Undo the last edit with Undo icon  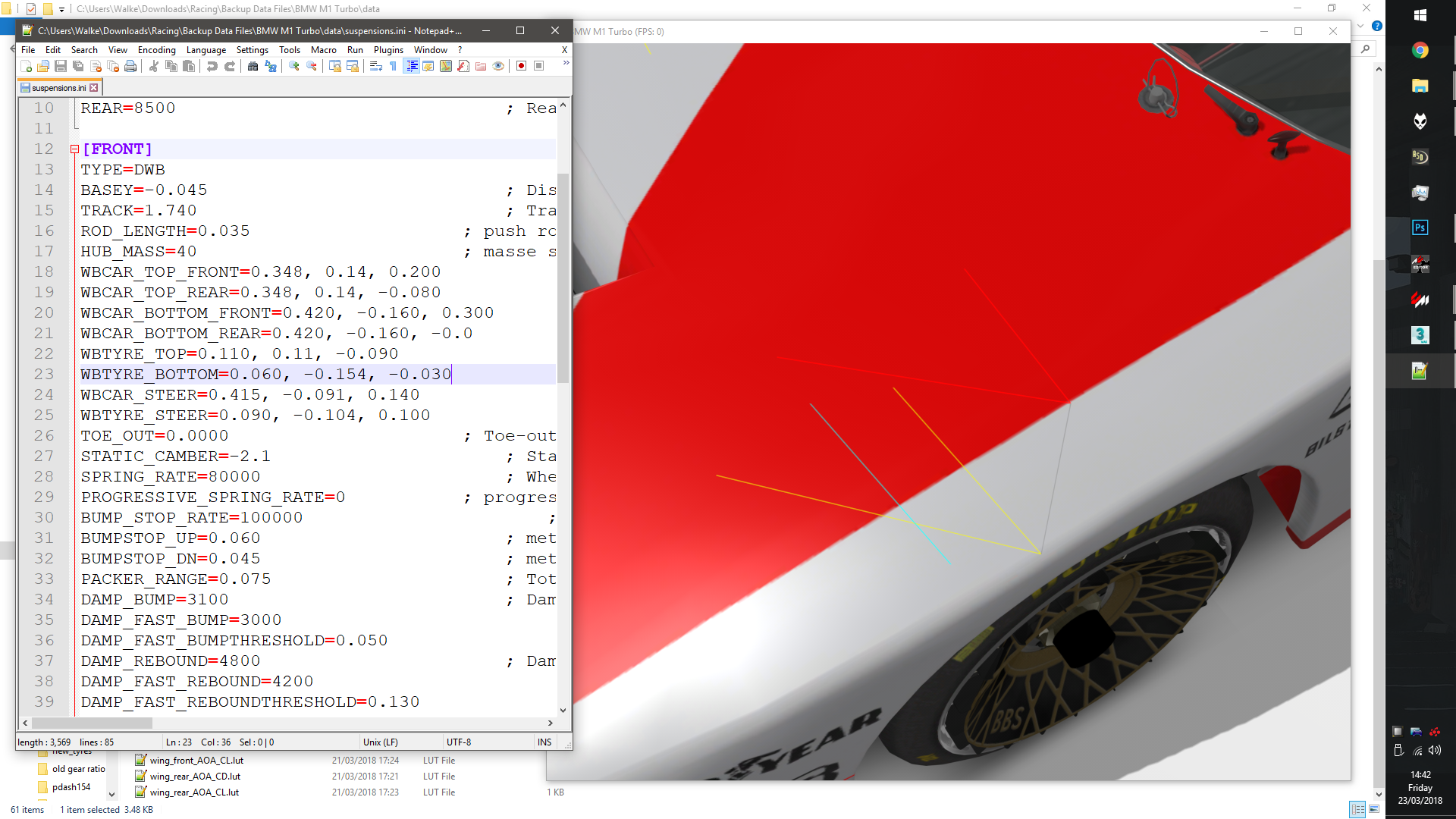pos(212,66)
